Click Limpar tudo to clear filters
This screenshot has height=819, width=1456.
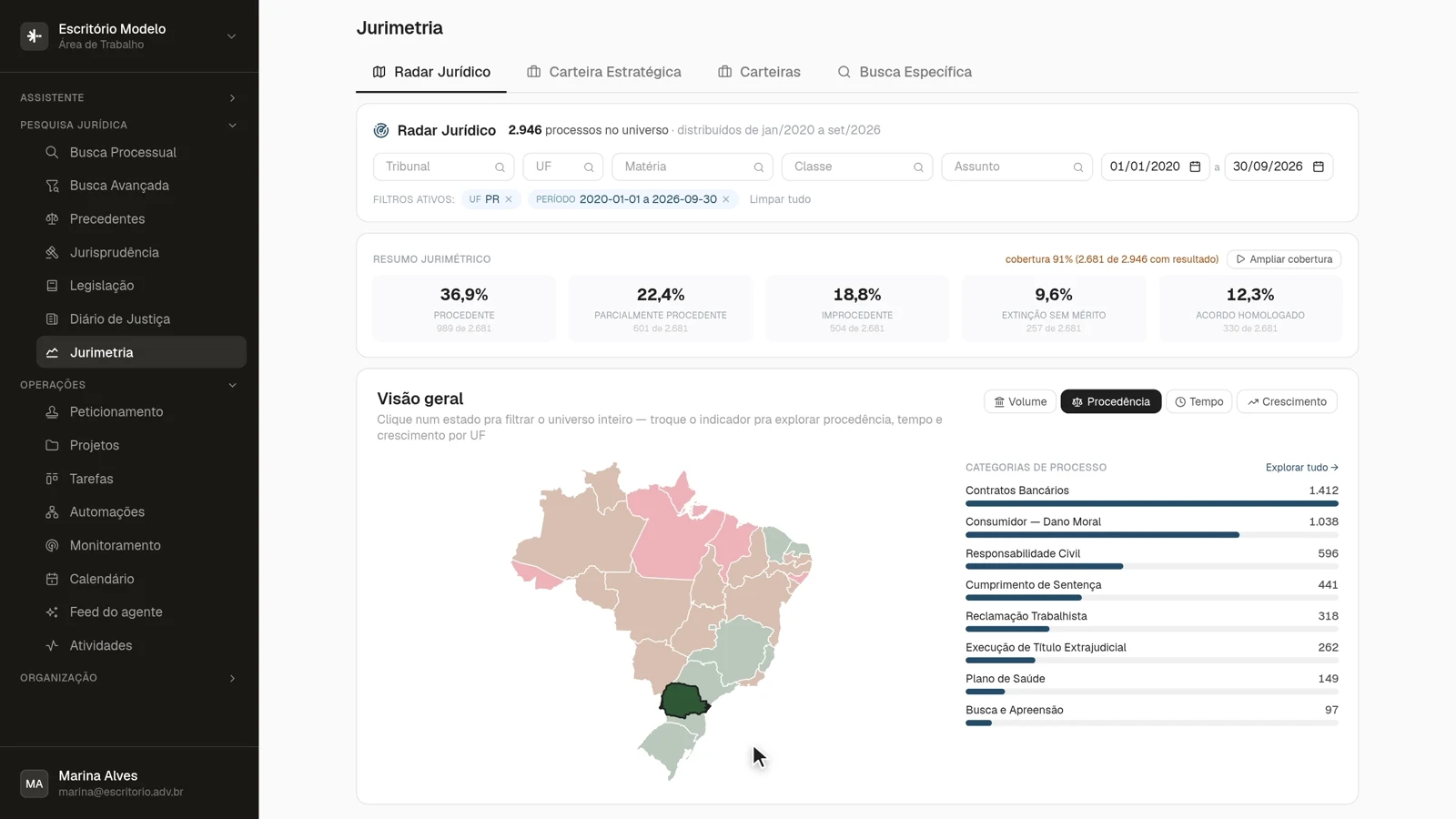point(780,199)
